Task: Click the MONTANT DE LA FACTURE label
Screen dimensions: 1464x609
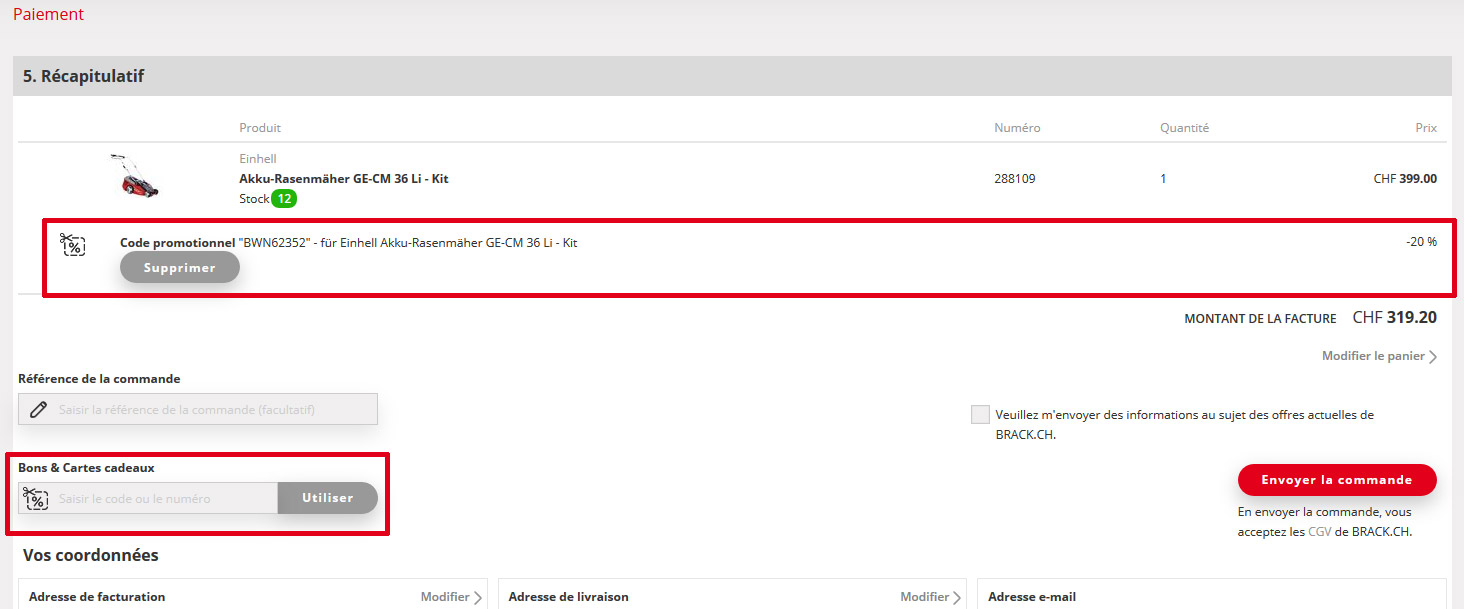Action: (x=1260, y=319)
